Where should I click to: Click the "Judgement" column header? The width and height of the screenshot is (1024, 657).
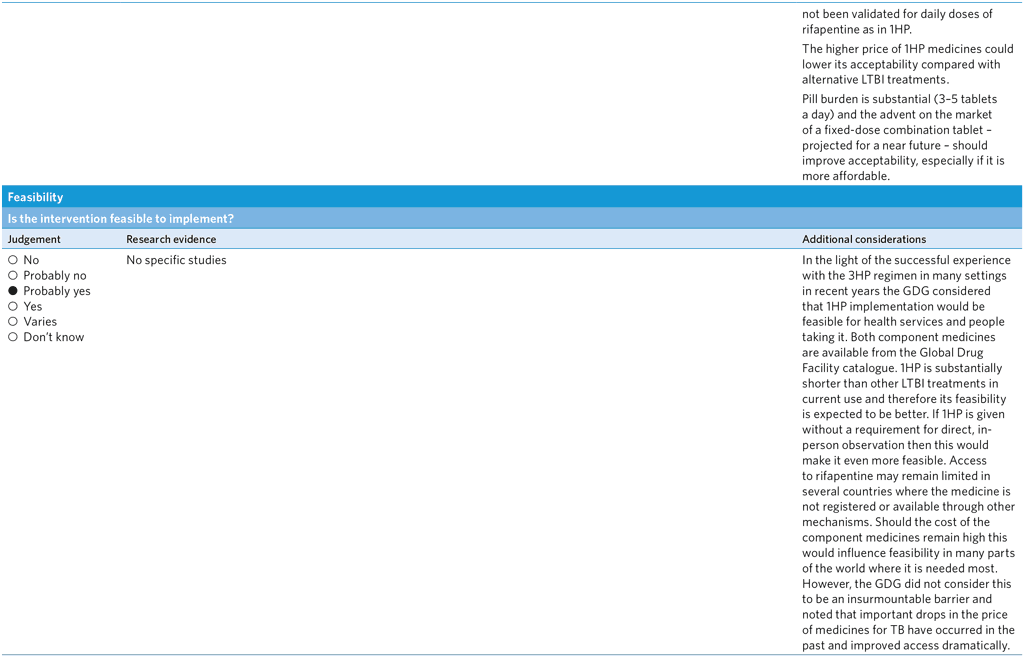(x=34, y=240)
